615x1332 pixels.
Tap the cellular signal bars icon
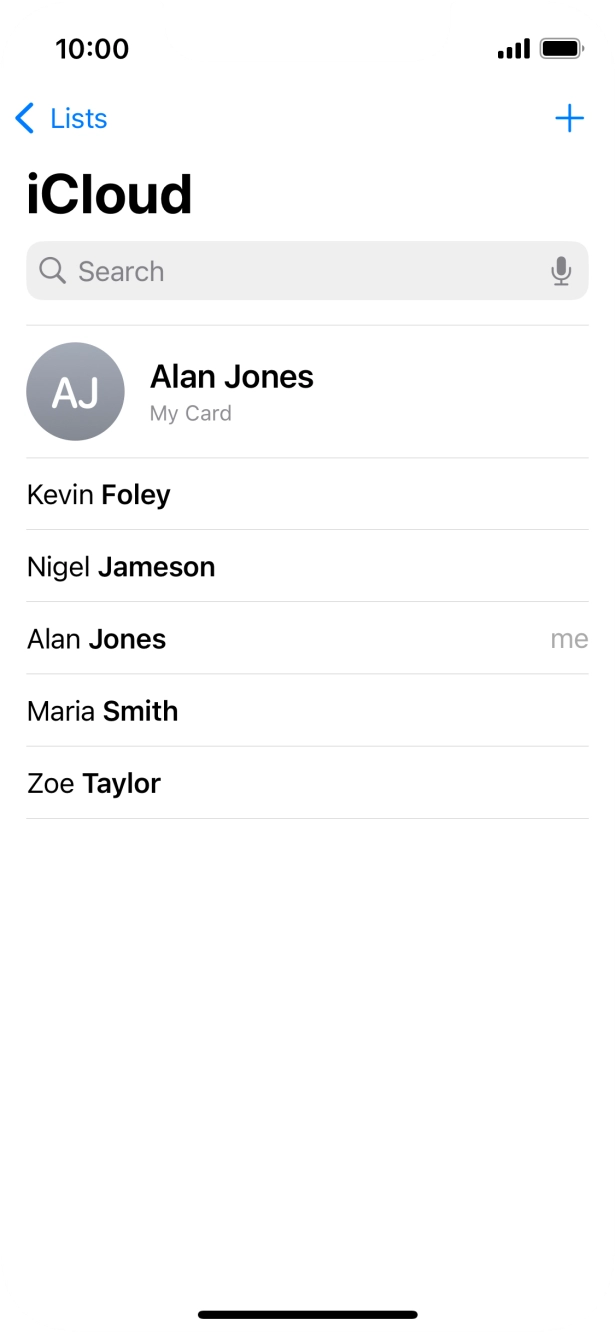513,48
